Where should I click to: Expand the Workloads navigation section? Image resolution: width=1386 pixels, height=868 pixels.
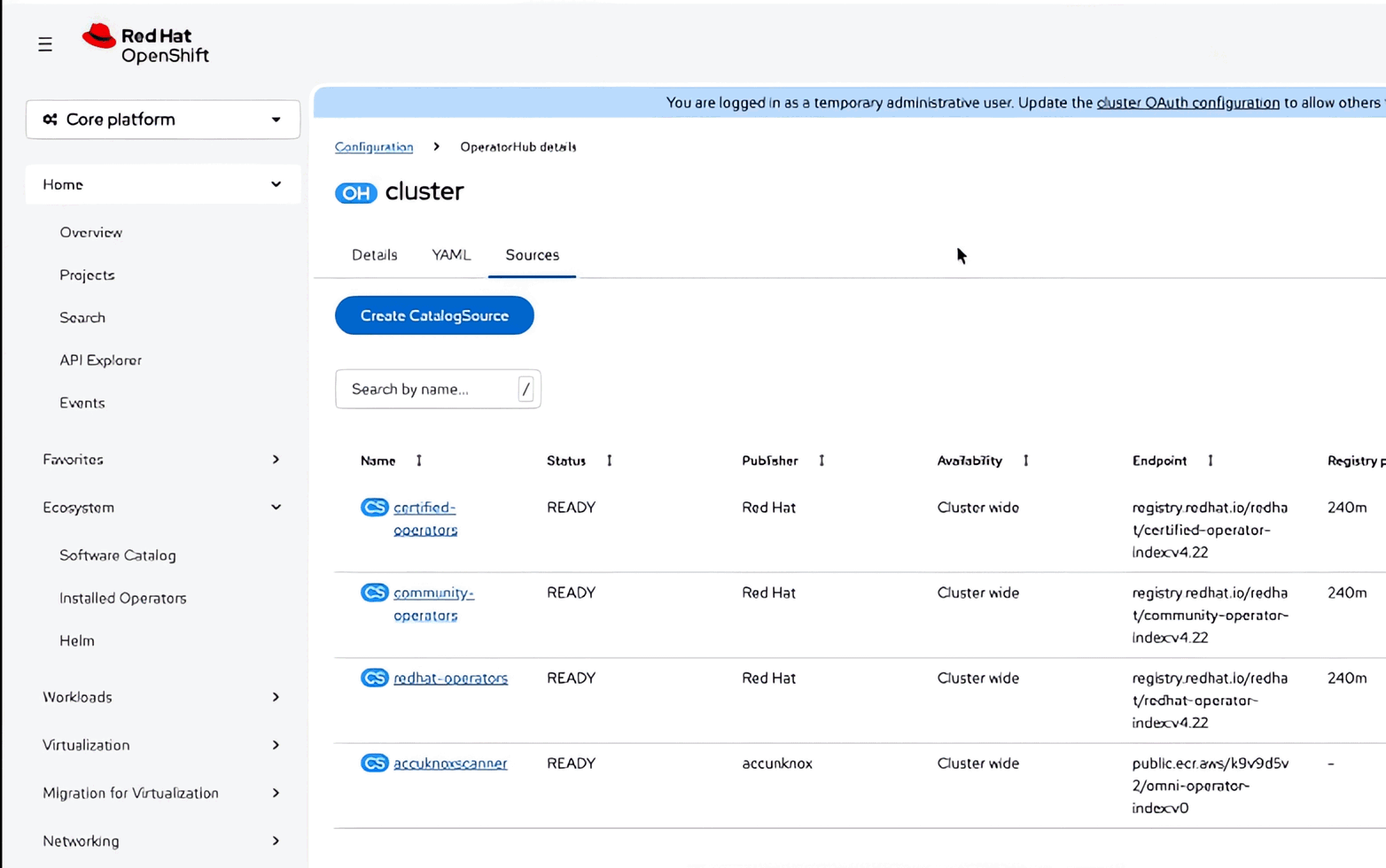pos(163,697)
